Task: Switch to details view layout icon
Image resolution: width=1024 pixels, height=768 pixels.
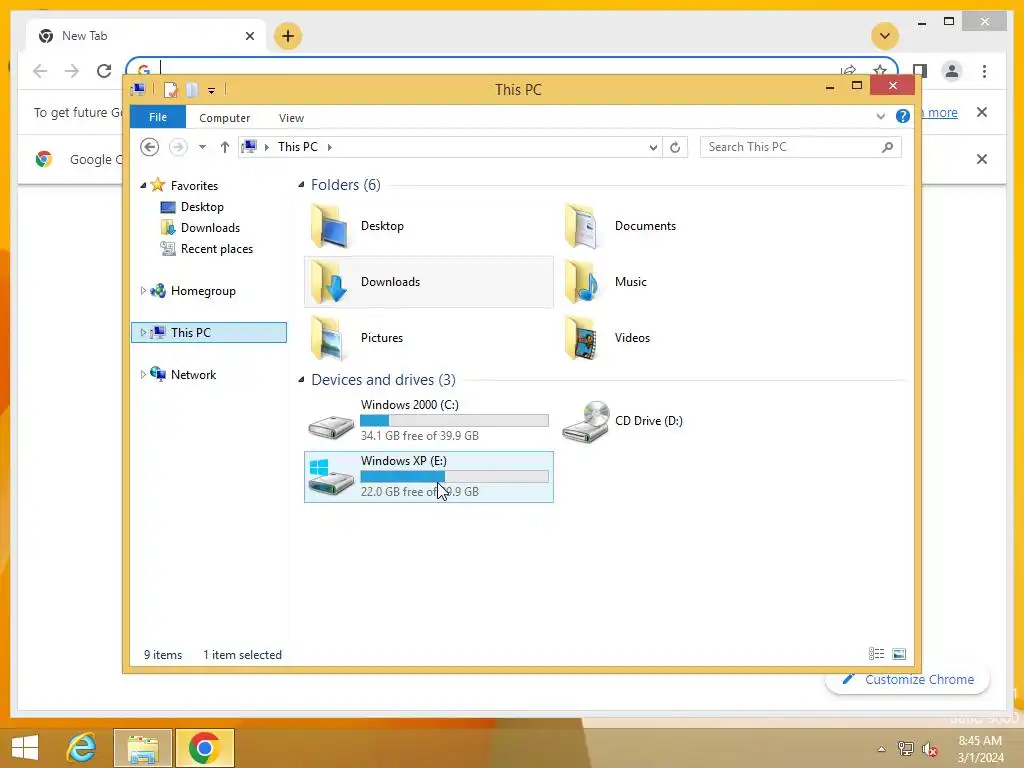Action: click(x=876, y=654)
